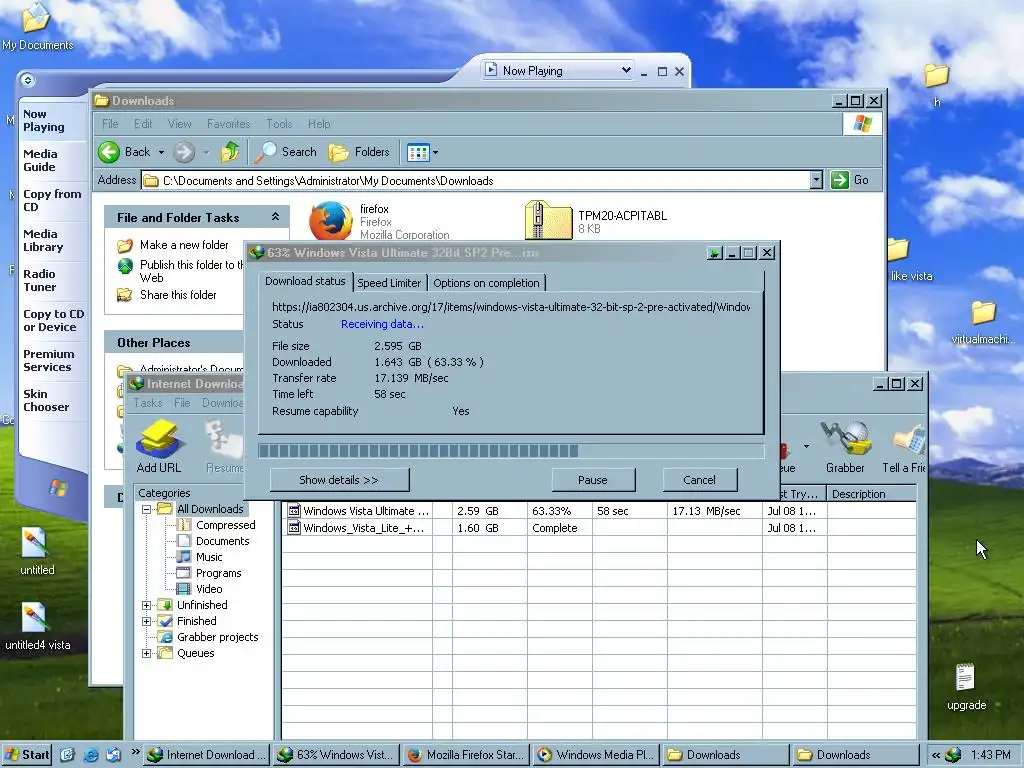1024x768 pixels.
Task: Click the Search icon in Downloads toolbar
Action: (x=265, y=152)
